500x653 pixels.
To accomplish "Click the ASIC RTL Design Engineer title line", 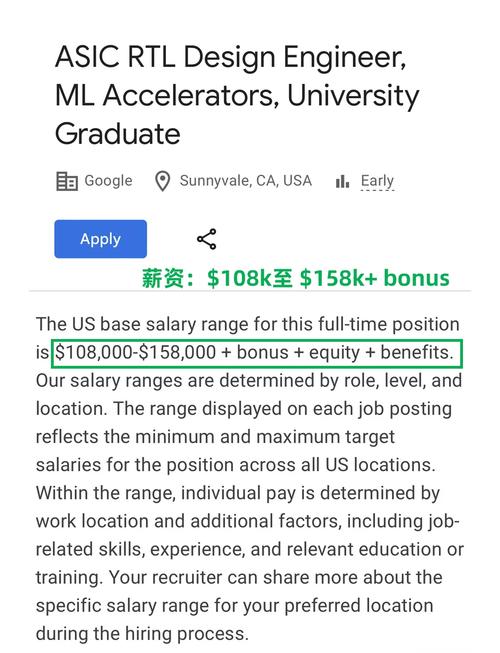I will tap(231, 57).
